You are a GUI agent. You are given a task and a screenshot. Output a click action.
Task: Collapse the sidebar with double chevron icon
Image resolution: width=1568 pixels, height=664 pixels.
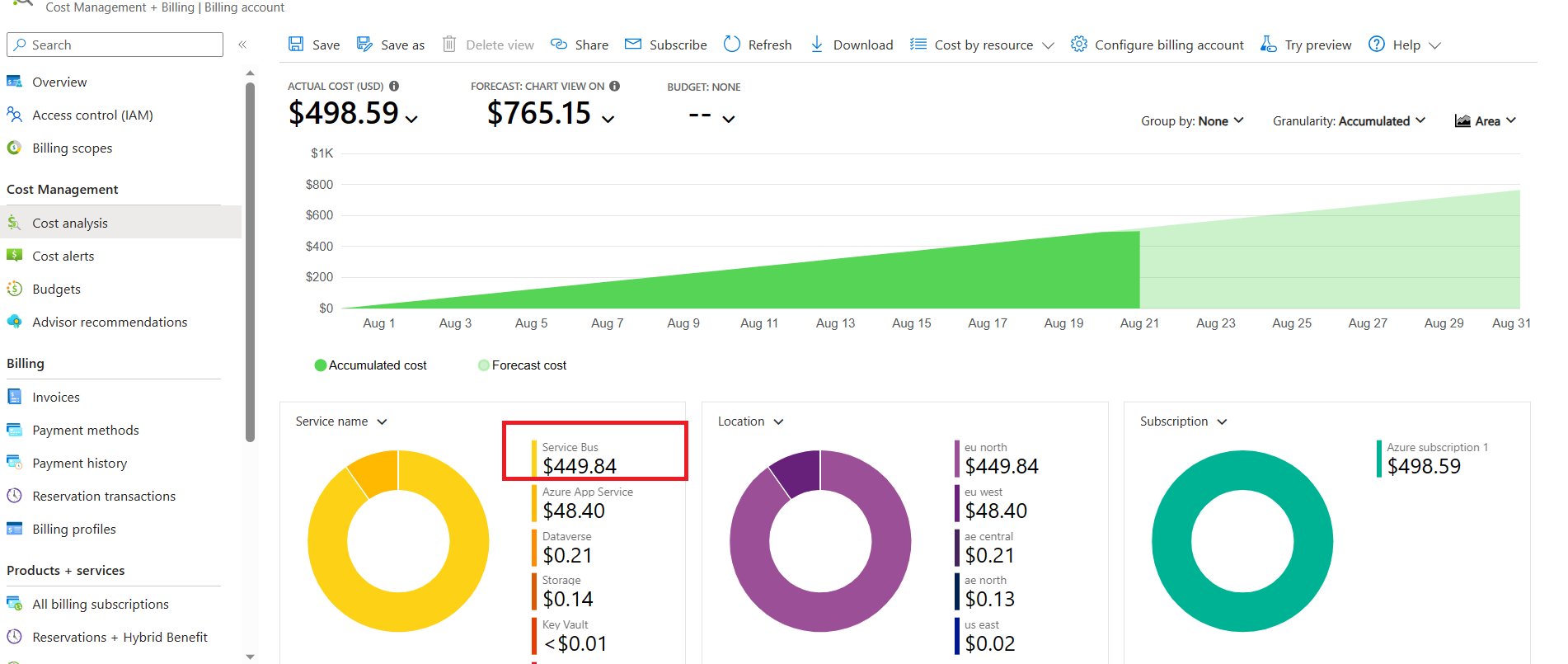[242, 45]
